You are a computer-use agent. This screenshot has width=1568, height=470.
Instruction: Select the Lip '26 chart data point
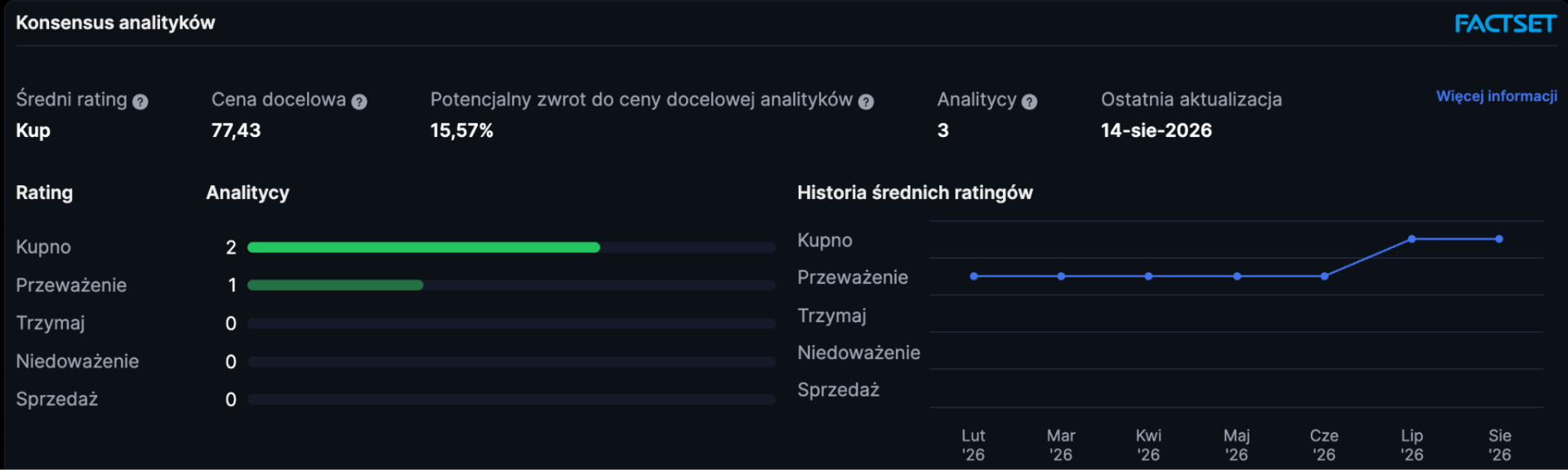1412,239
